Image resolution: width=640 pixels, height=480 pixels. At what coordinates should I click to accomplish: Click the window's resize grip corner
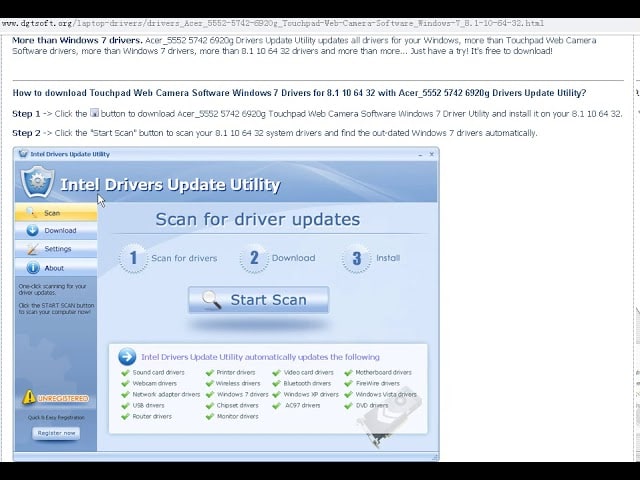[x=436, y=457]
